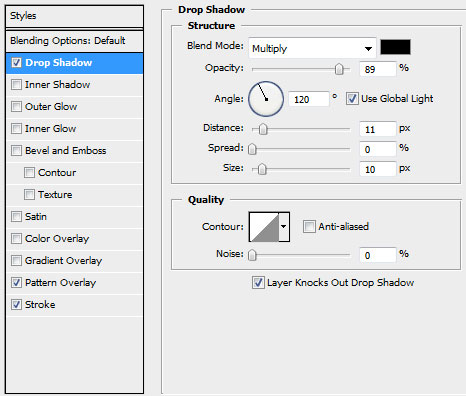Image resolution: width=466 pixels, height=396 pixels.
Task: Open the Inner Shadow settings row
Action: pos(74,85)
